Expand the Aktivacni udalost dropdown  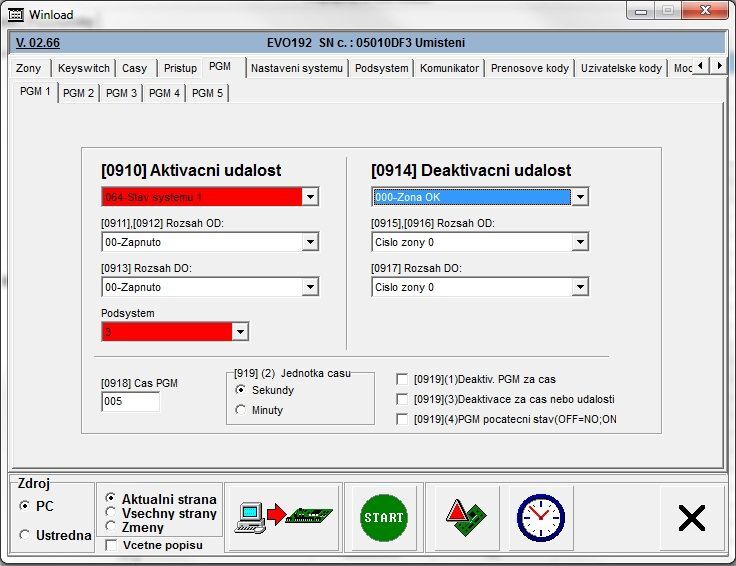(310, 197)
